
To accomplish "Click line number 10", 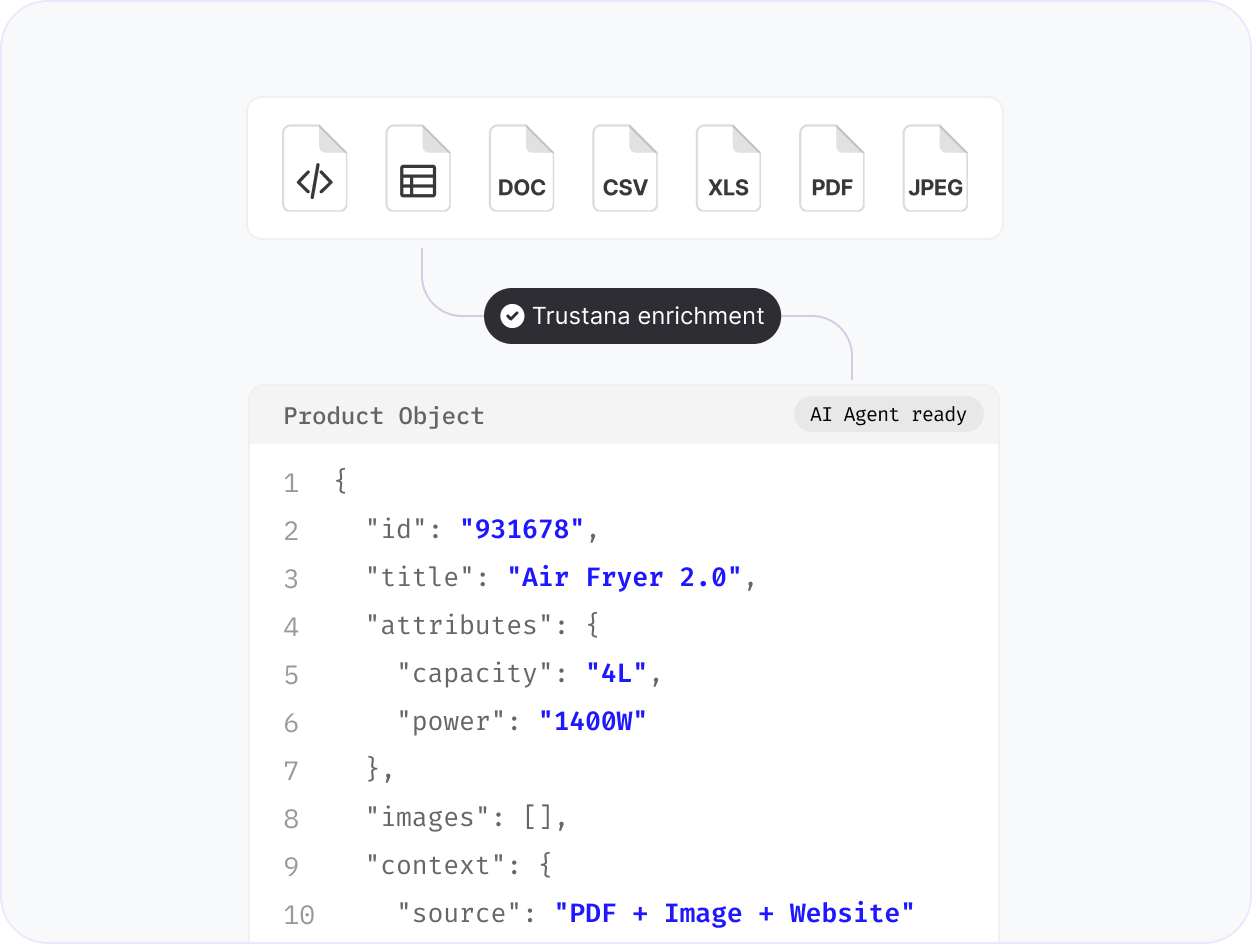I will click(298, 915).
